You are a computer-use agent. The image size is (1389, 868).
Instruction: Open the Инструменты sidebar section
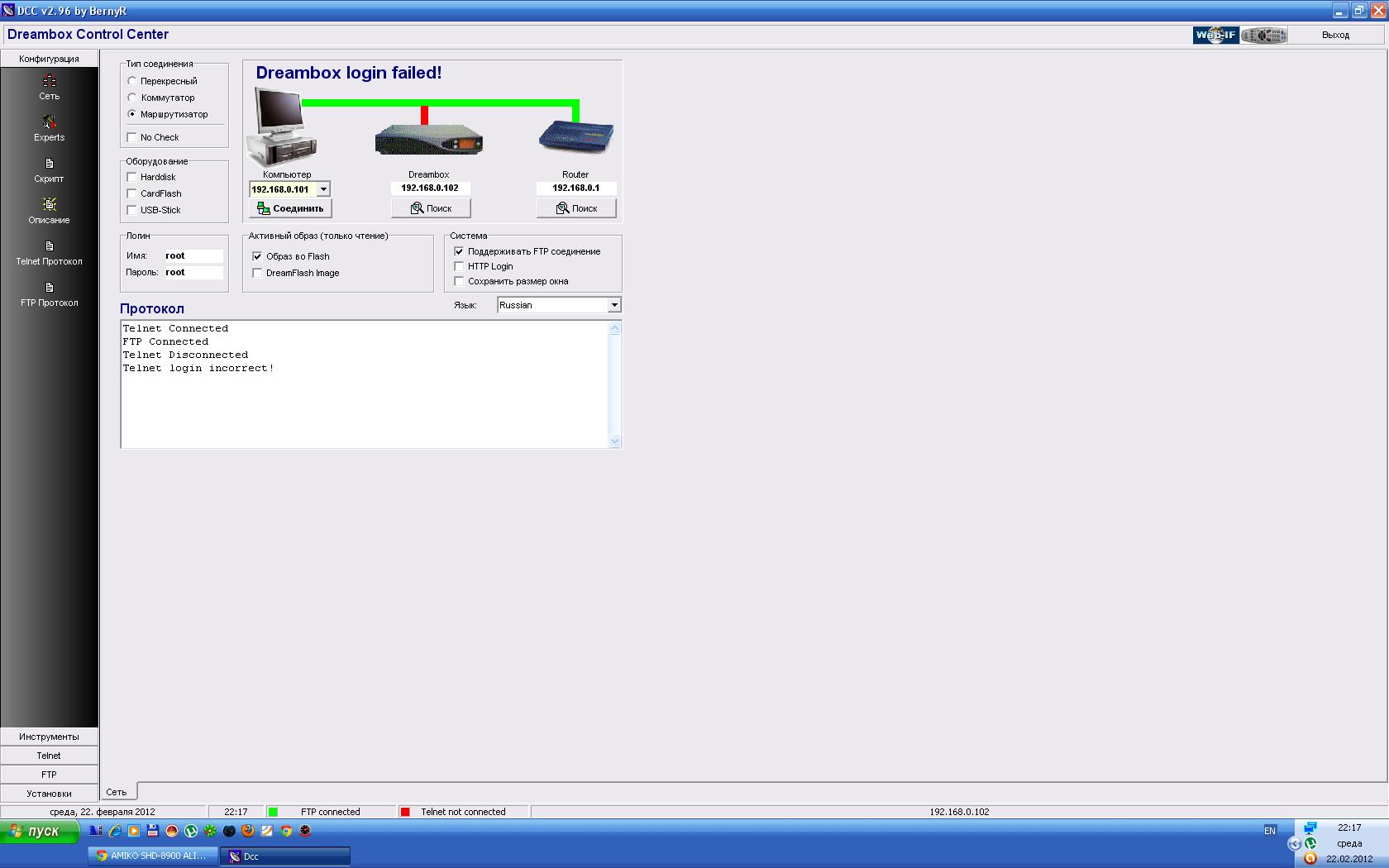50,737
